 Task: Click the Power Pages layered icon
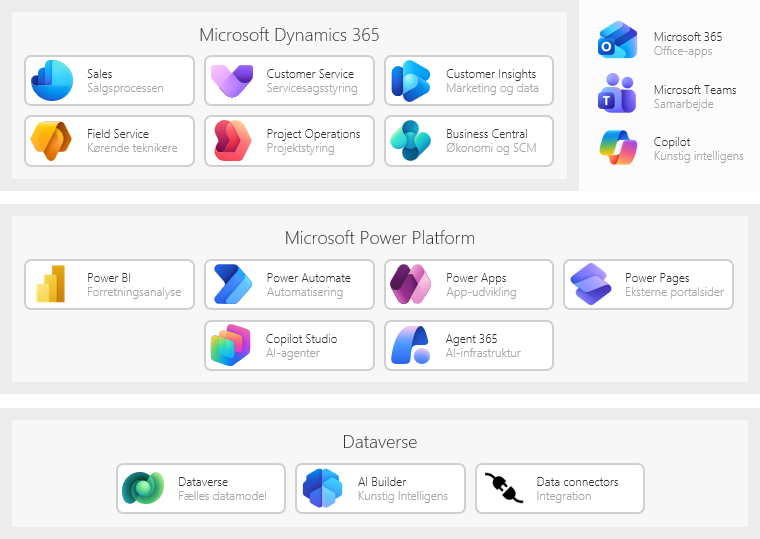tap(591, 284)
